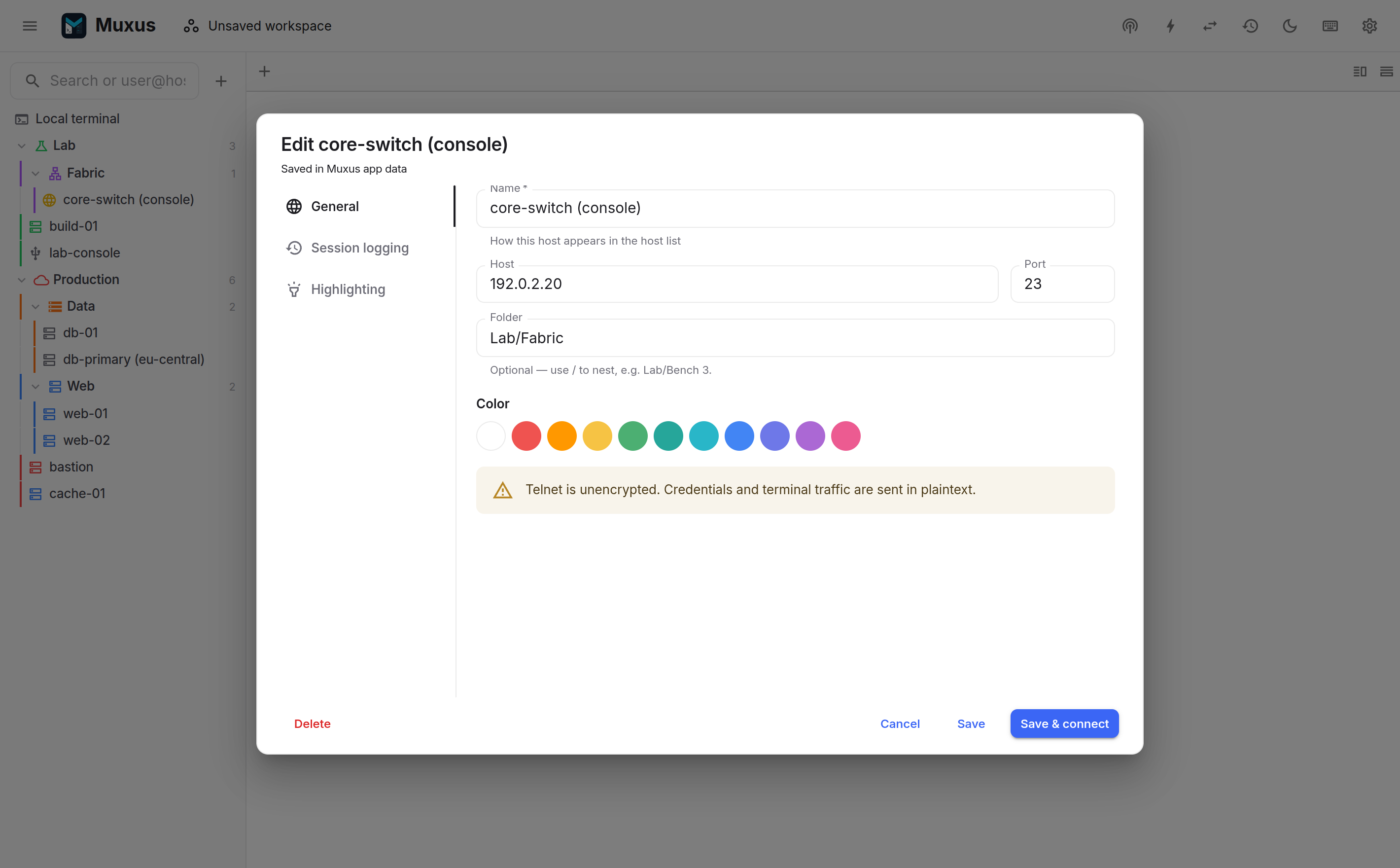
Task: Open the keyboard shortcuts icon
Action: click(x=1330, y=26)
